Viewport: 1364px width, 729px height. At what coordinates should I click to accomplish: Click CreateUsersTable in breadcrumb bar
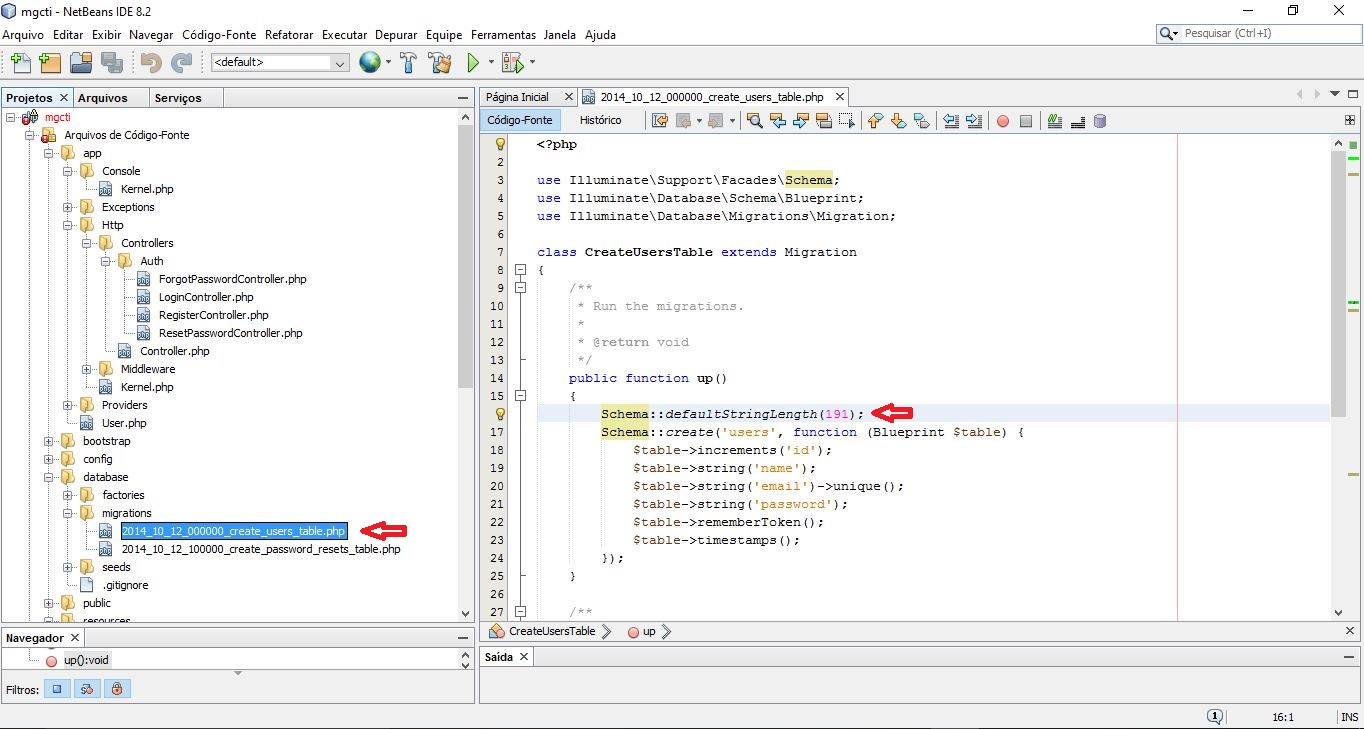pos(551,631)
